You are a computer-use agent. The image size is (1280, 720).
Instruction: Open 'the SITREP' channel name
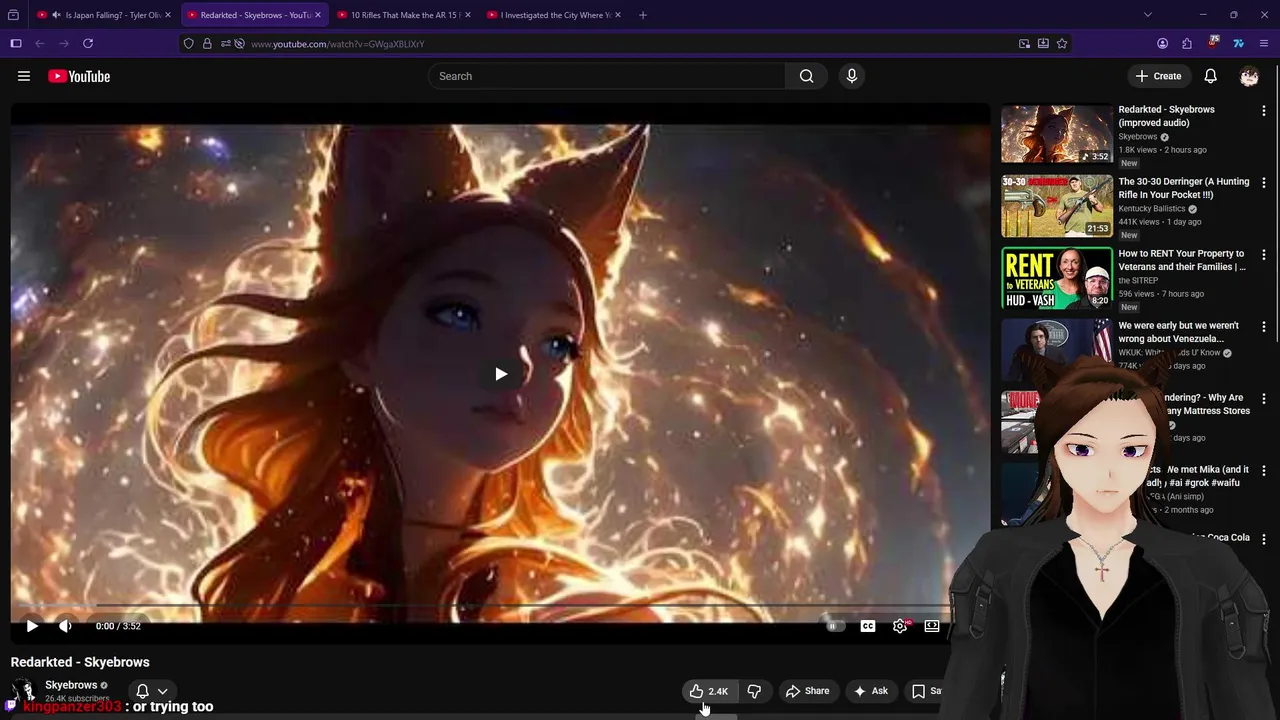(1140, 281)
